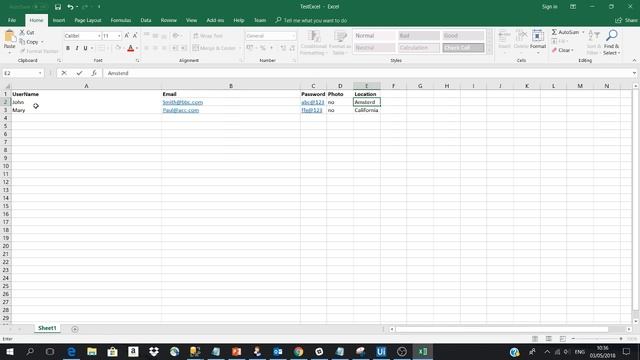Viewport: 640px width, 360px height.
Task: Select the UserName header cell
Action: 86,94
